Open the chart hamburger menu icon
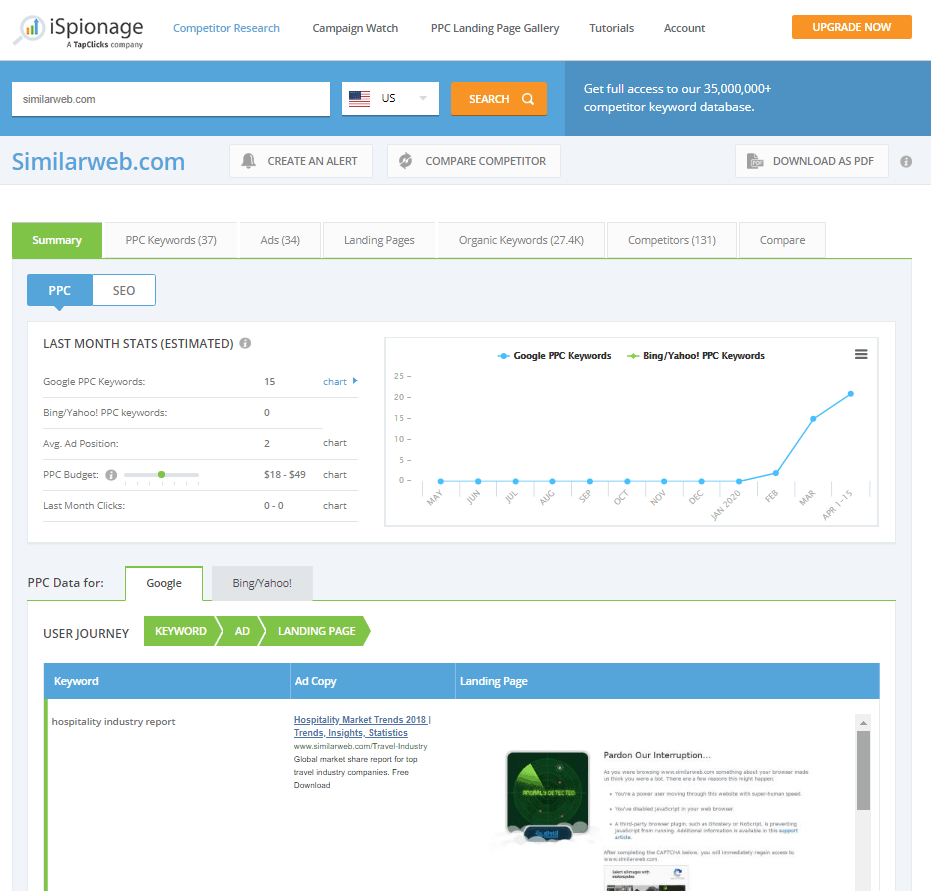Viewport: 931px width, 891px height. coord(861,354)
